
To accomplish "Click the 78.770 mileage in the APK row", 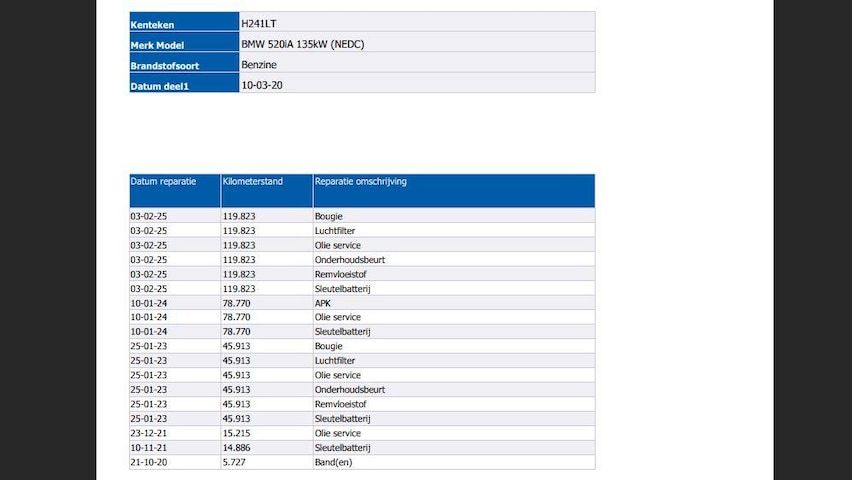I will coord(236,303).
